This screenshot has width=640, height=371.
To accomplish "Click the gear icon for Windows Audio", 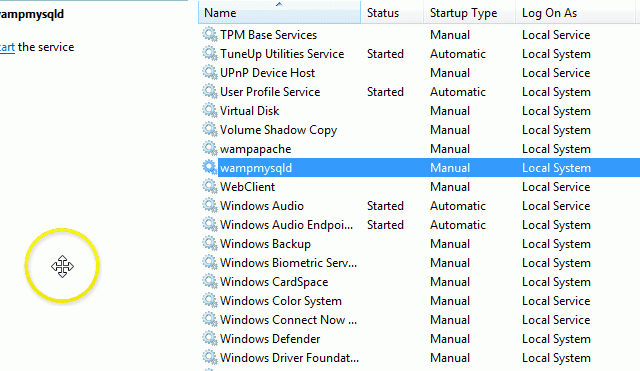I will tap(210, 205).
